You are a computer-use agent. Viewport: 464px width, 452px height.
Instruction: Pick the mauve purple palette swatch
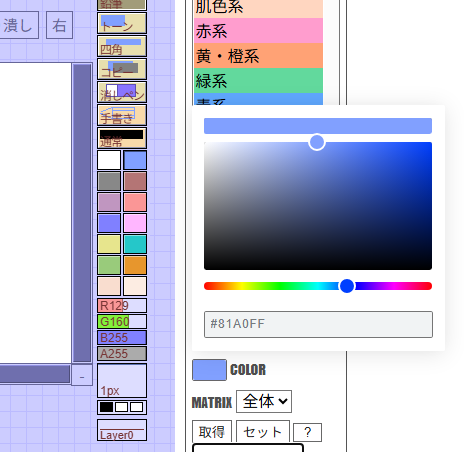coord(109,202)
